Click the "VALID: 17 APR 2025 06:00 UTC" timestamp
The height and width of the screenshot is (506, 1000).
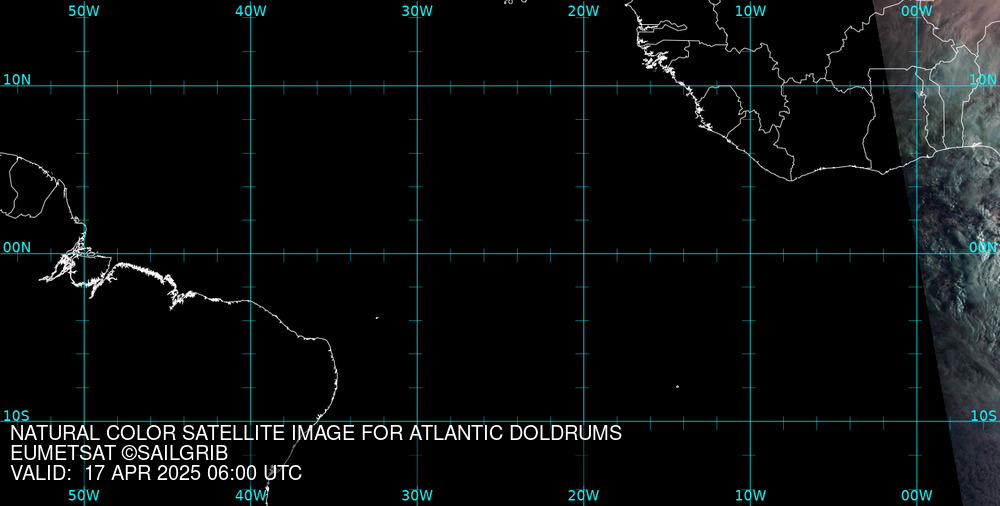tap(156, 473)
